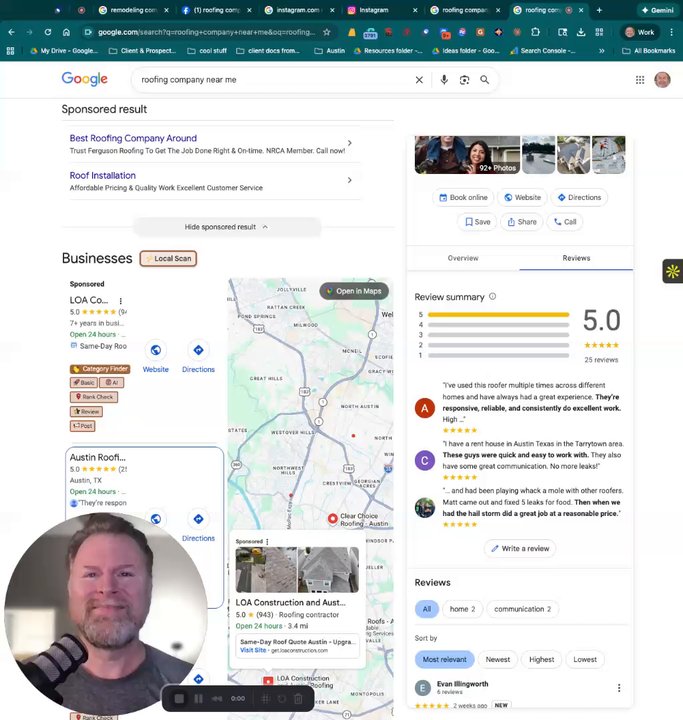Open review summary info icon

coord(492,297)
